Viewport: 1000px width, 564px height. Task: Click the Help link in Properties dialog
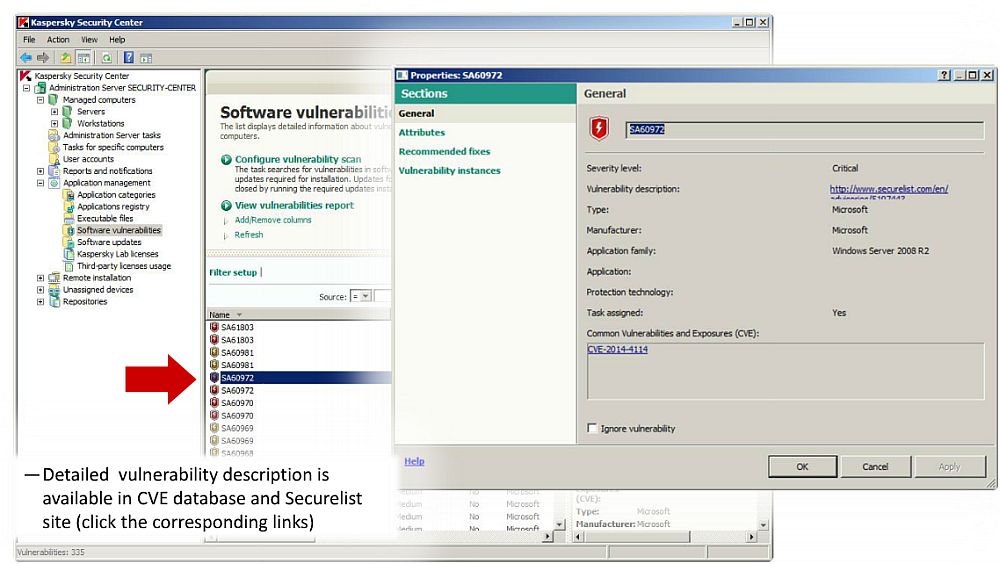click(414, 461)
